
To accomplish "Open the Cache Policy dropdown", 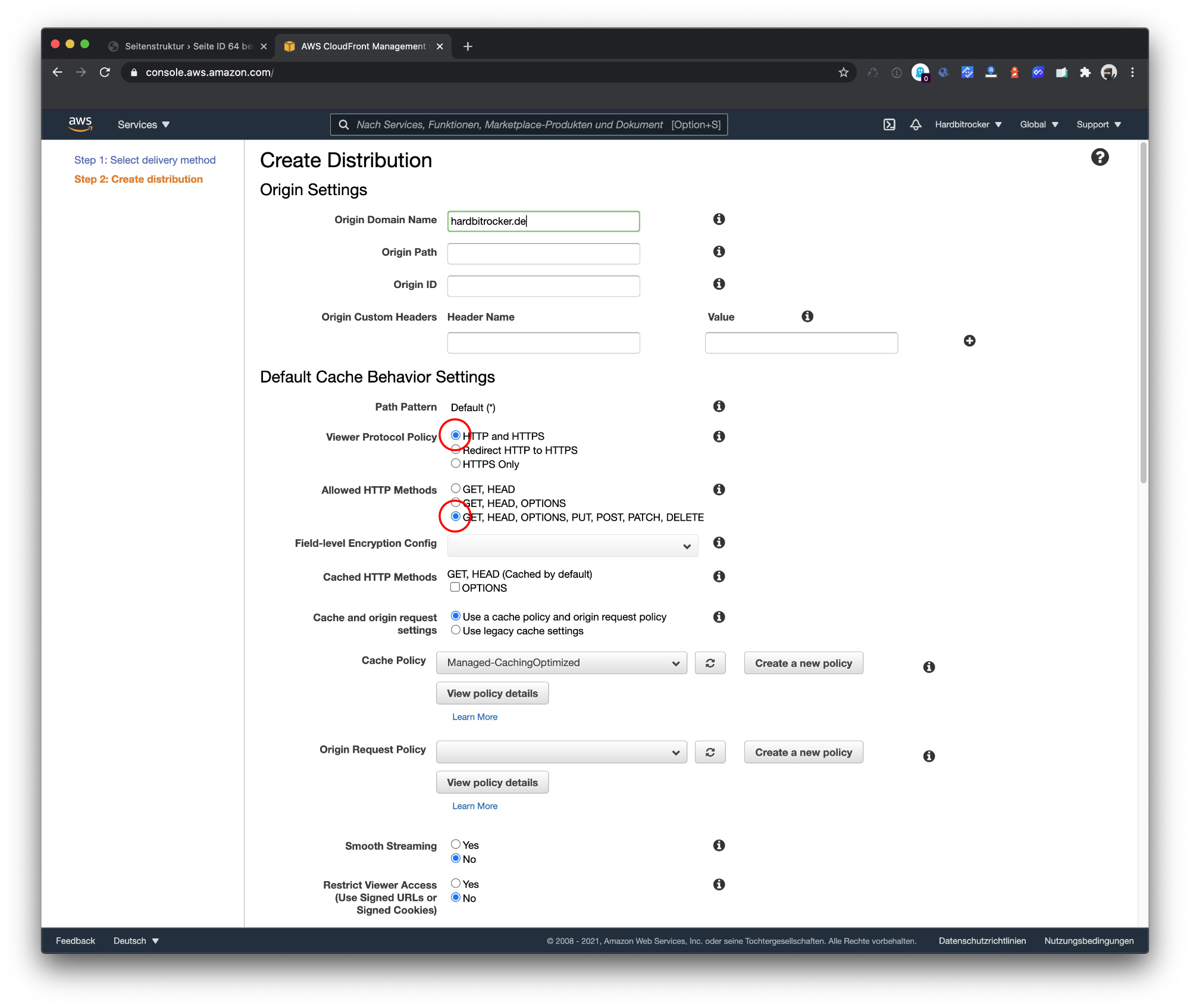I will coord(562,663).
